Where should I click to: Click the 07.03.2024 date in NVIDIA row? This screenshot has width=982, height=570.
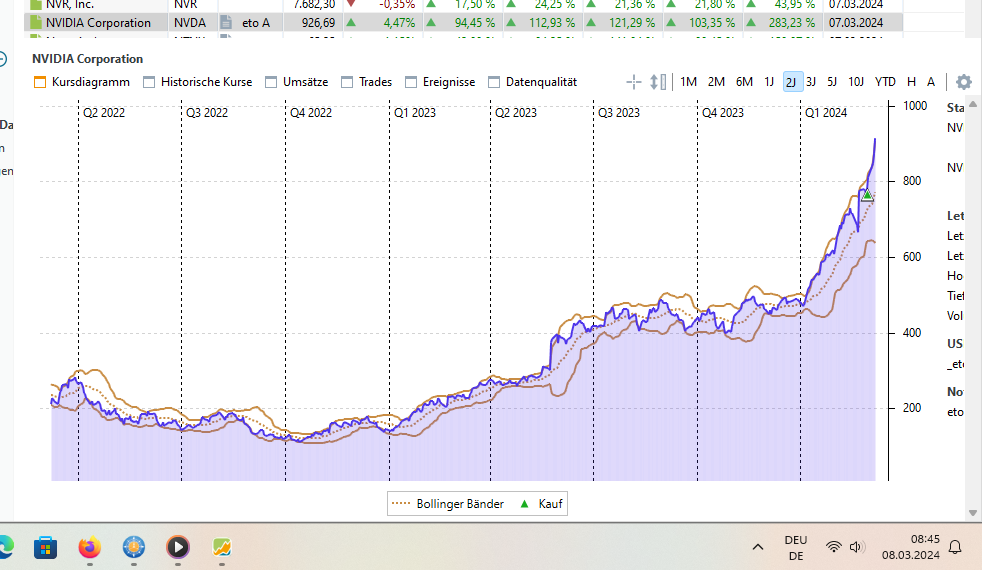(855, 23)
